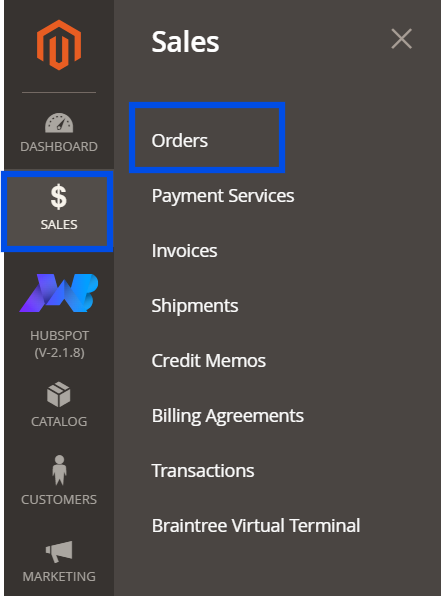Open Credit Memos

coord(209,361)
